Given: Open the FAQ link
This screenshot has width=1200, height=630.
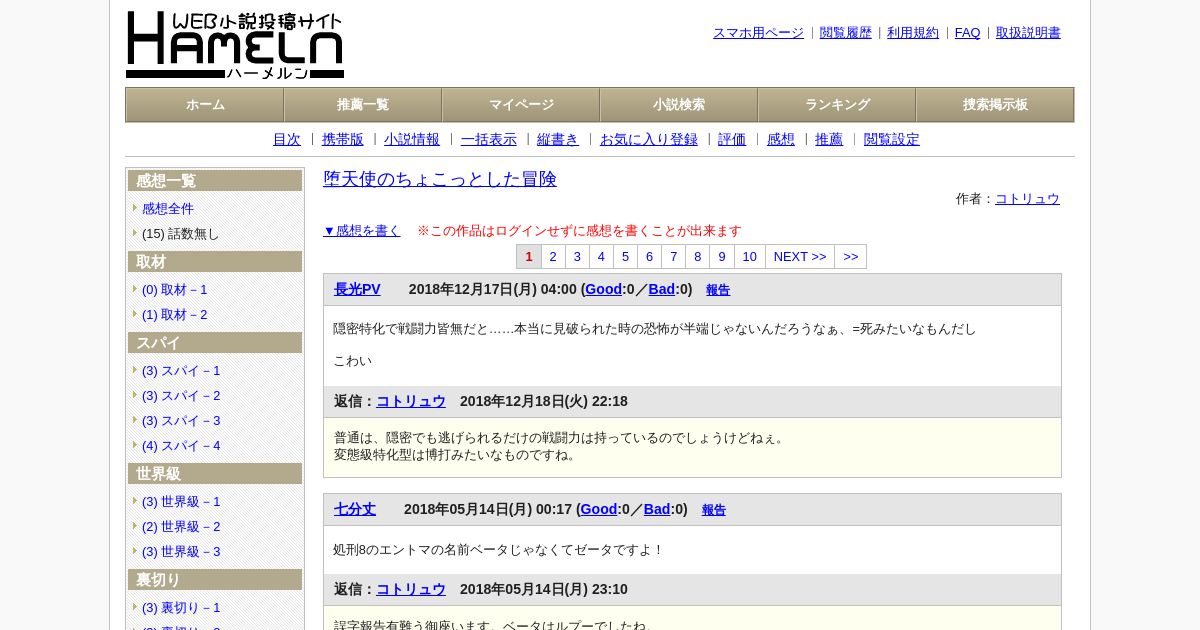Looking at the screenshot, I should point(968,33).
